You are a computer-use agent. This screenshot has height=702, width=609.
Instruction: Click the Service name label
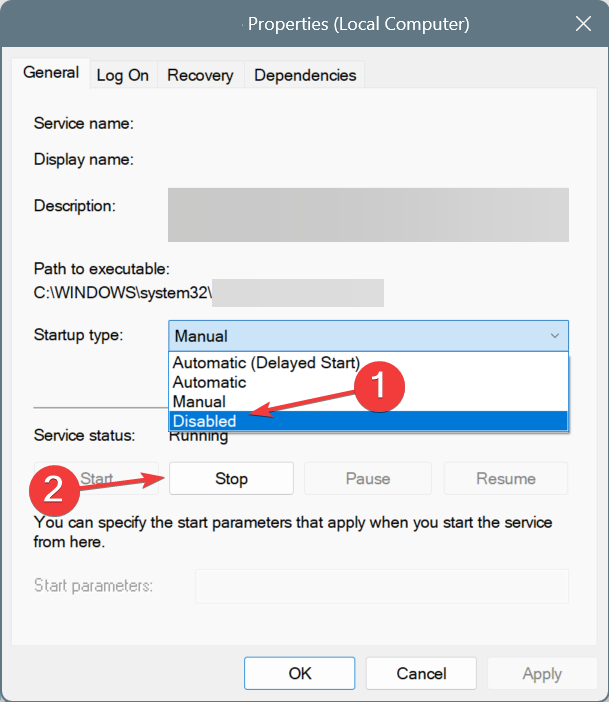point(84,123)
